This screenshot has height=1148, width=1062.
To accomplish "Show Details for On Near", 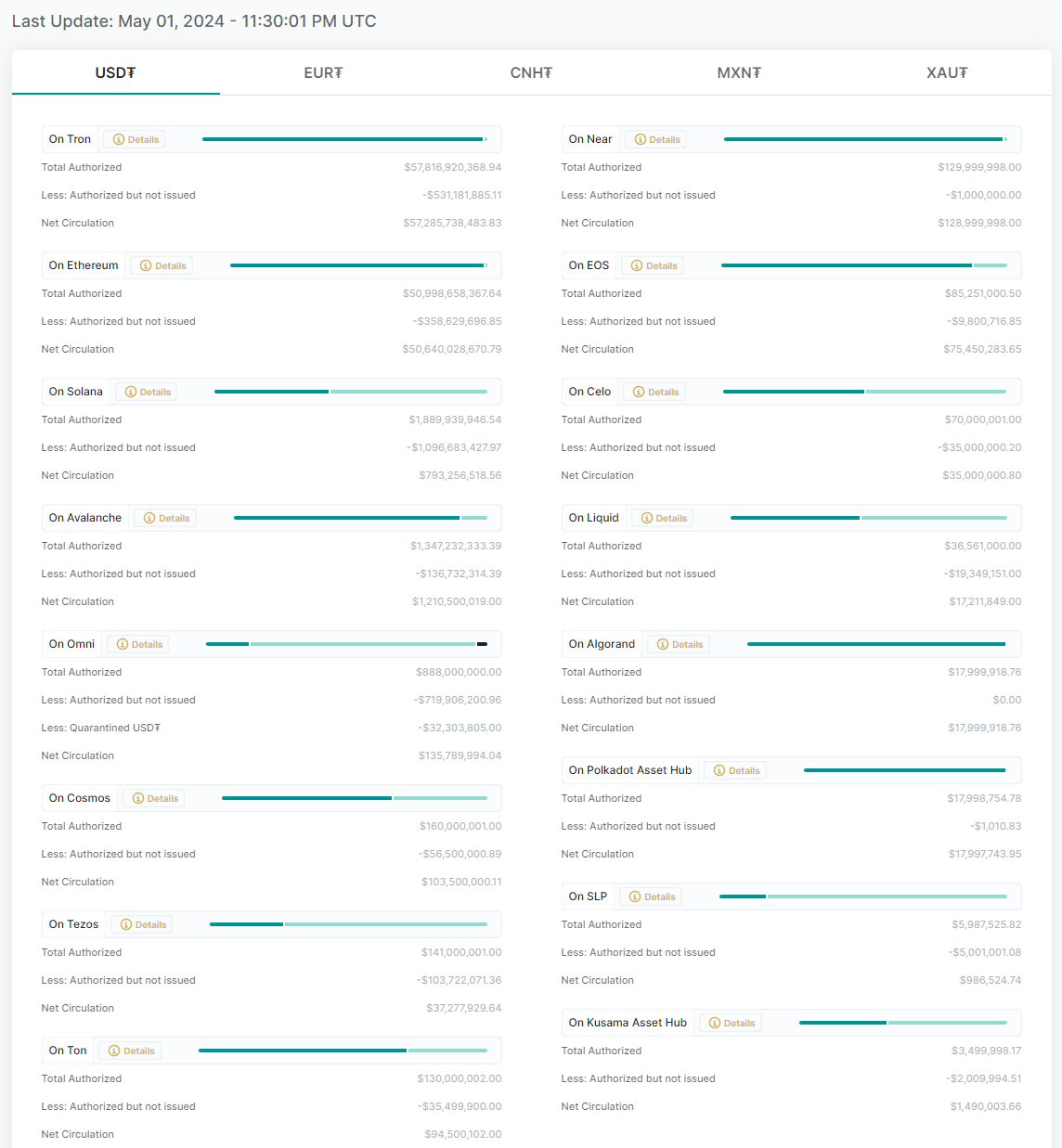I will 656,140.
